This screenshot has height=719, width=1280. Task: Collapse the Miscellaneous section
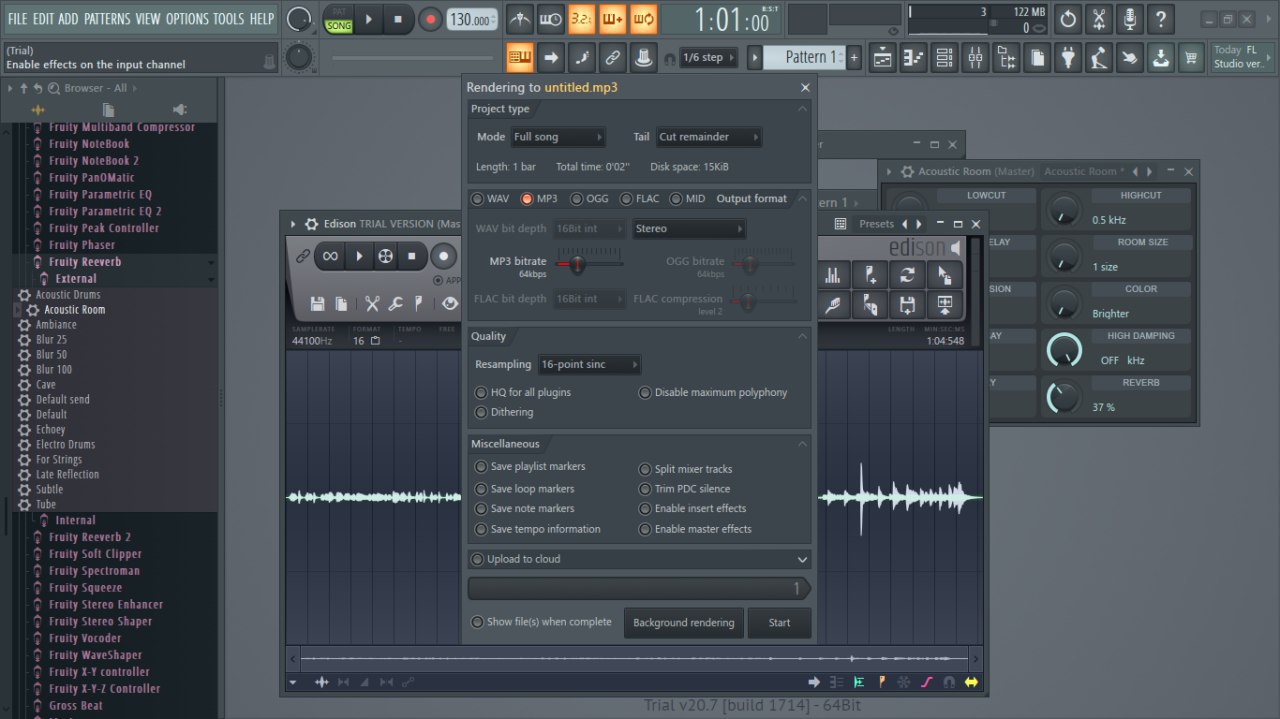(802, 444)
